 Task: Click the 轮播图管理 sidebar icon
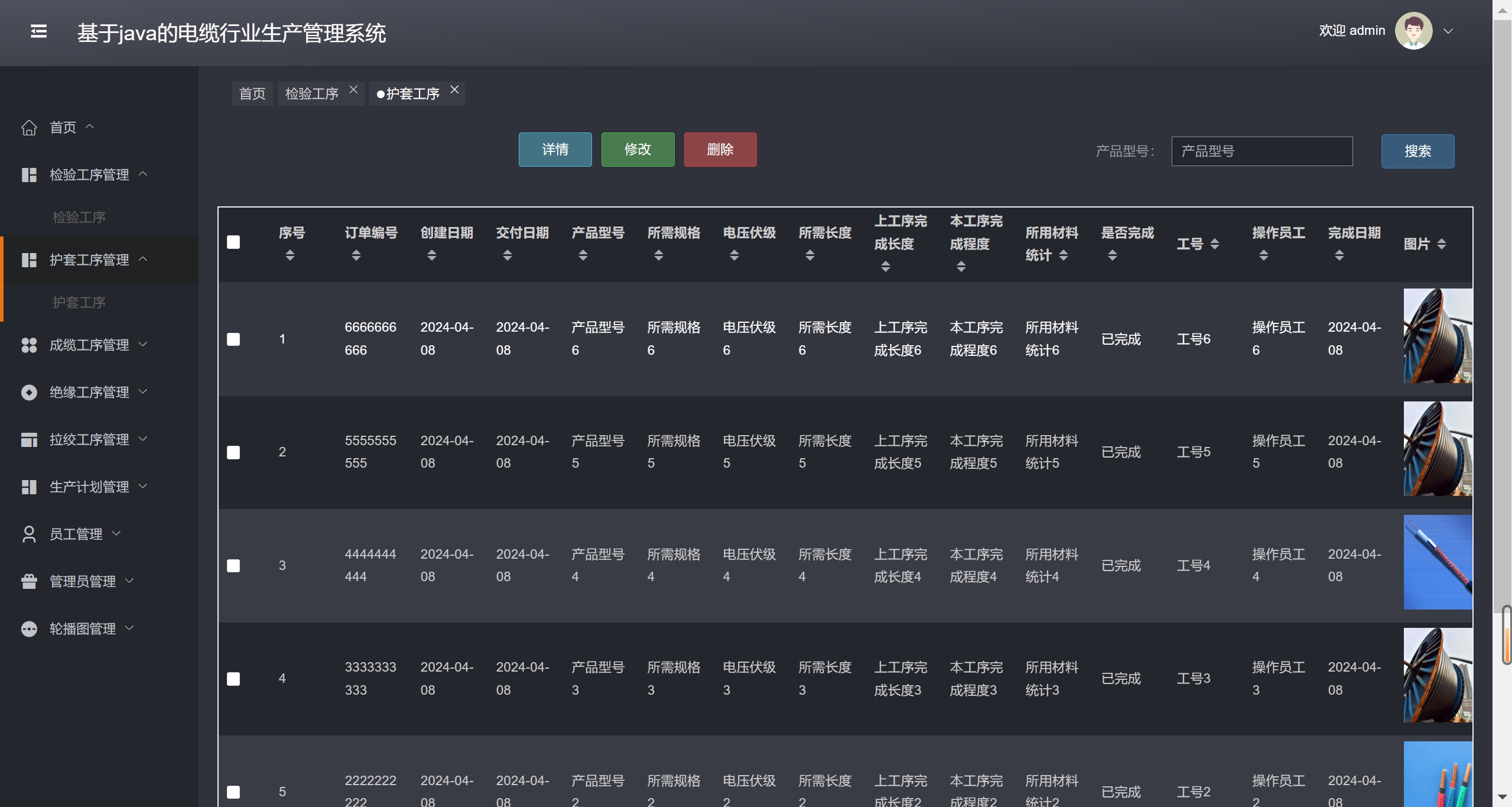[x=29, y=629]
